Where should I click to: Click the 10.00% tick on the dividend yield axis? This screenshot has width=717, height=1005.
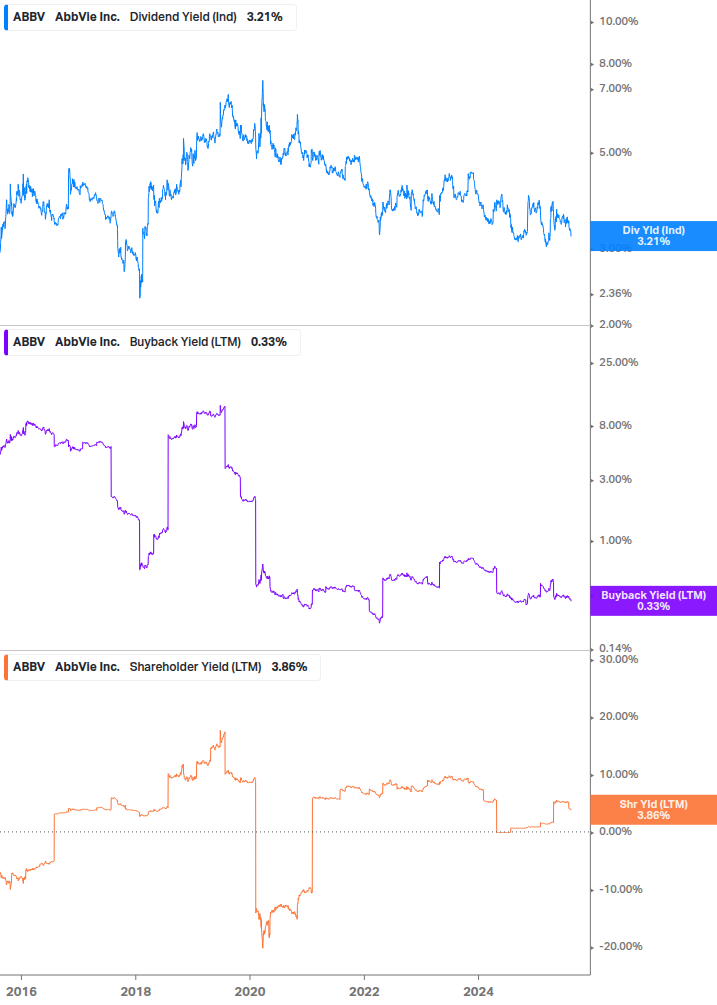pos(618,22)
